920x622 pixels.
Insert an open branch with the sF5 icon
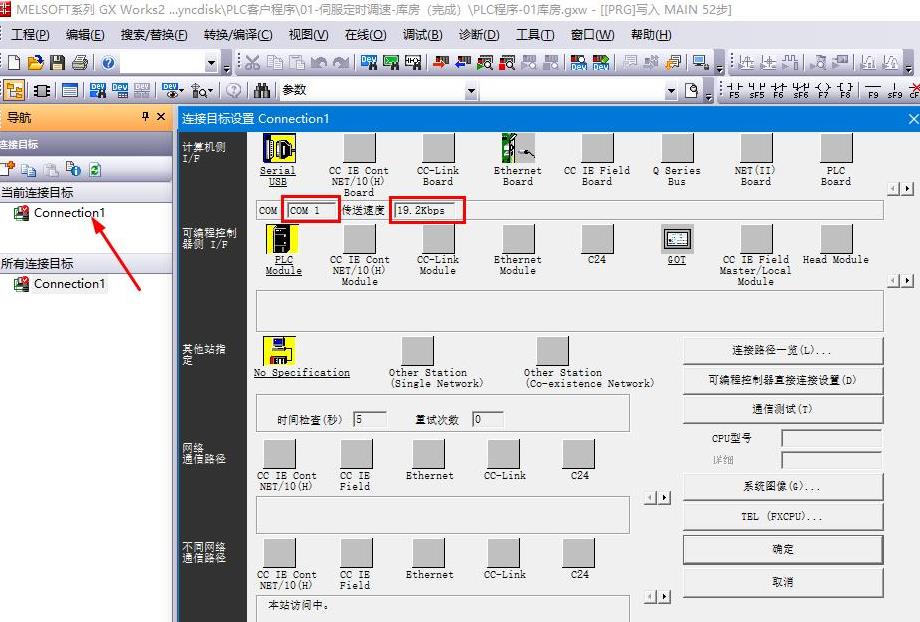click(756, 90)
